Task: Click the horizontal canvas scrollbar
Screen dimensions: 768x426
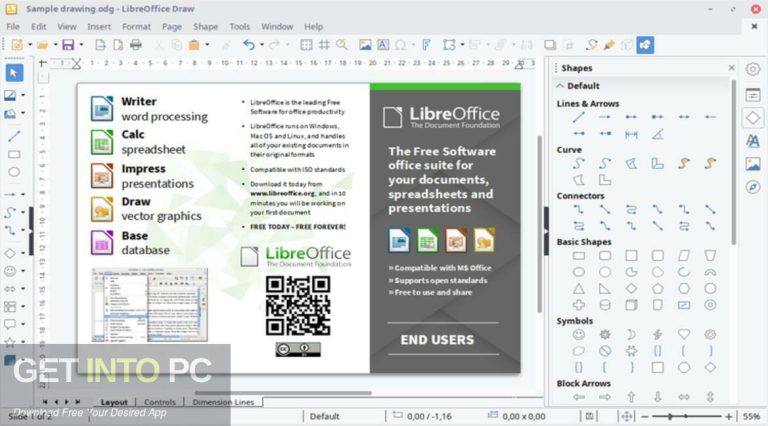Action: (283, 393)
